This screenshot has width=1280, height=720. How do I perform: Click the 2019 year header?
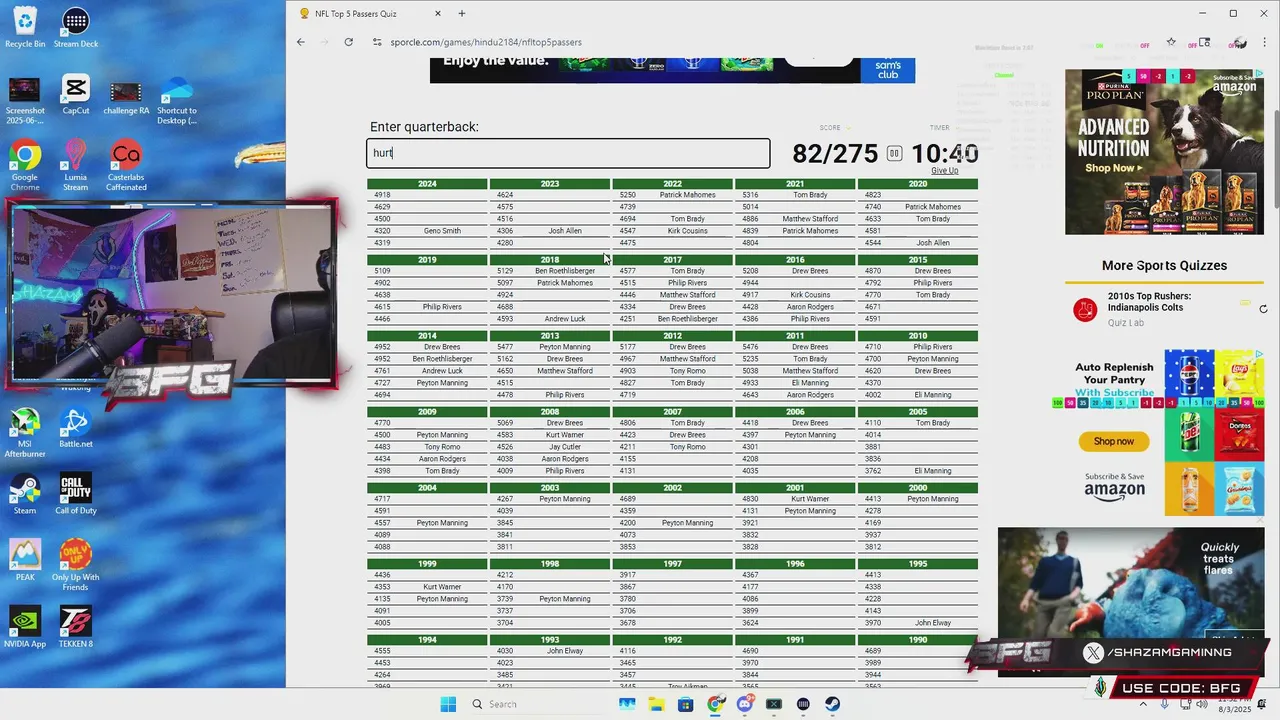pyautogui.click(x=427, y=260)
